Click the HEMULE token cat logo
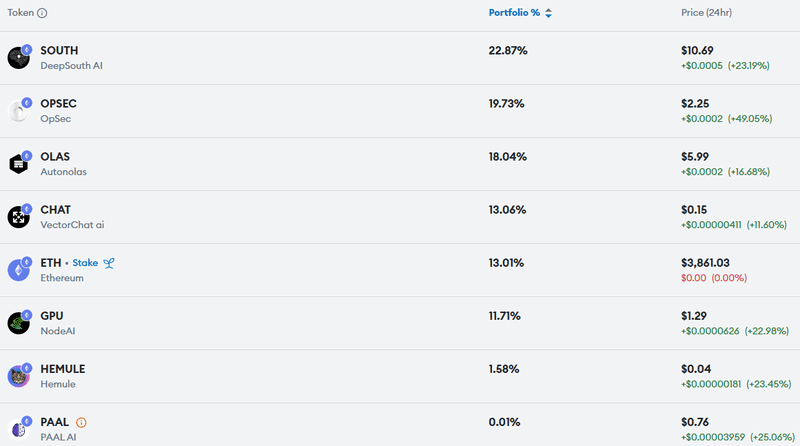This screenshot has height=446, width=800. point(18,377)
